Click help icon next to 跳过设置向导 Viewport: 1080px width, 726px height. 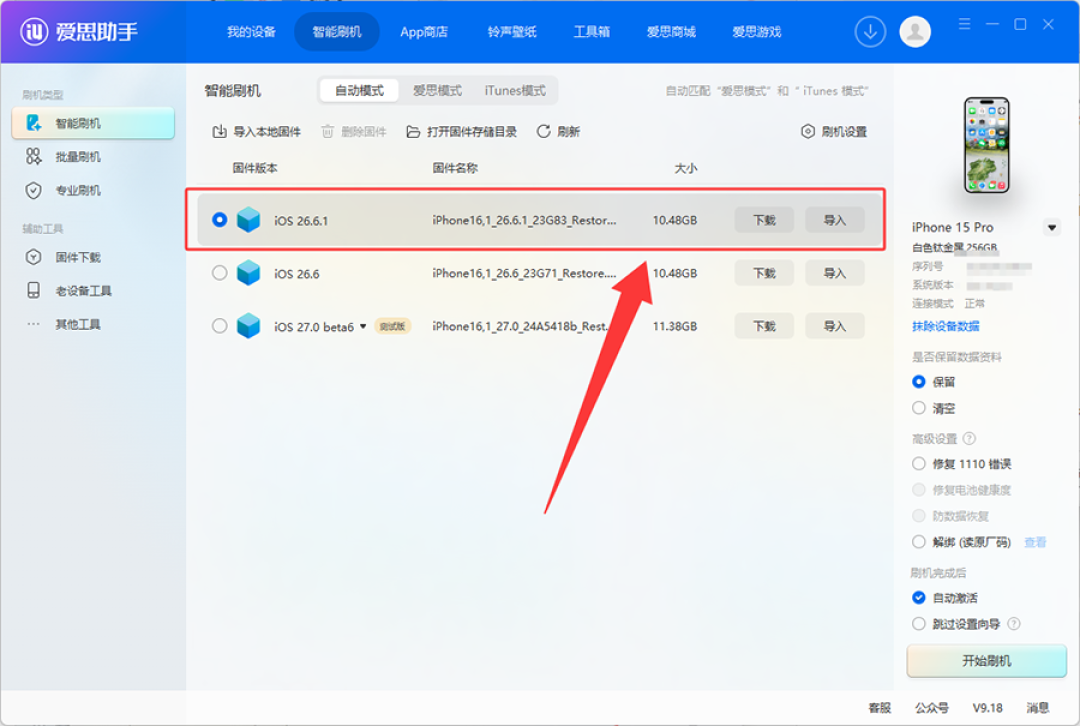[x=1014, y=624]
